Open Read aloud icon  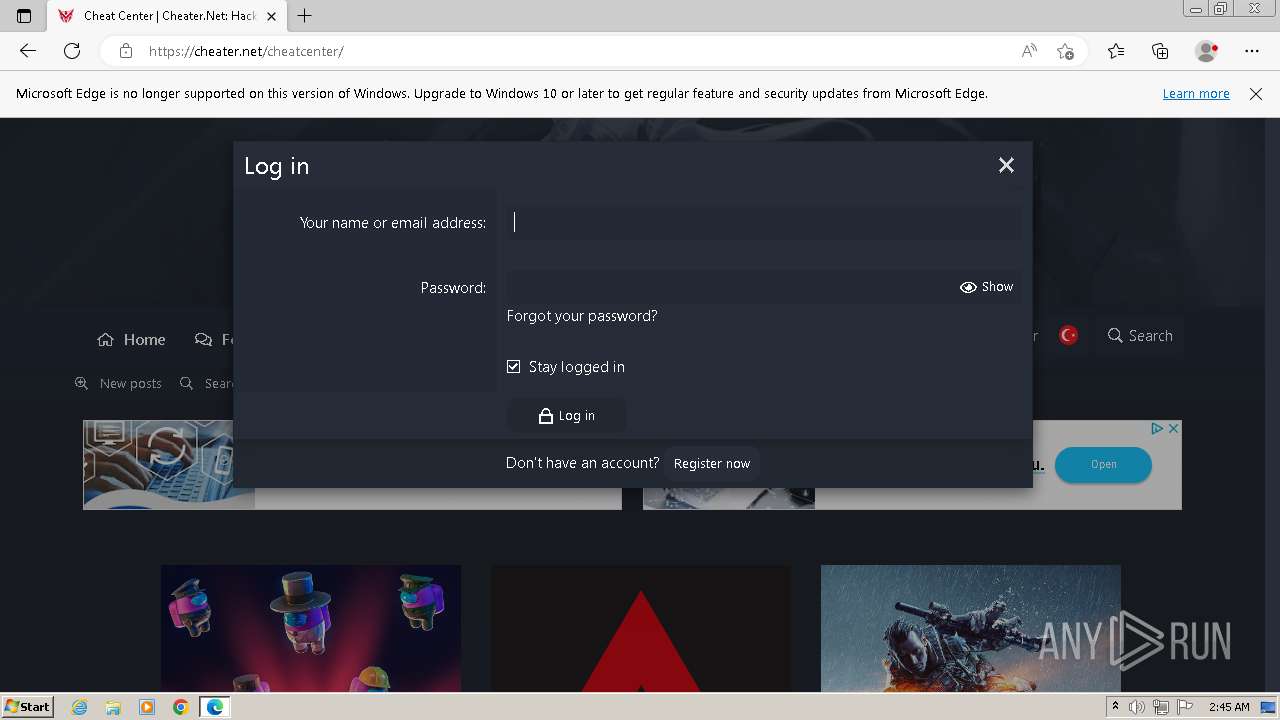[1029, 51]
